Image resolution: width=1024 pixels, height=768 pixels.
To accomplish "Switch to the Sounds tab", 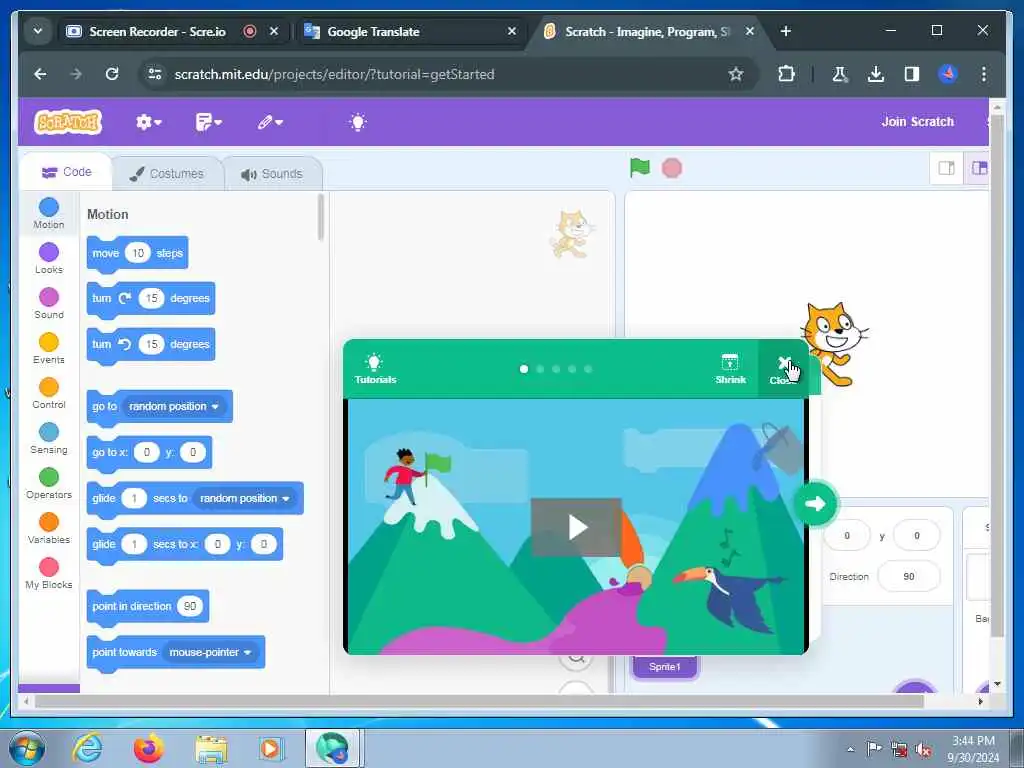I will 272,174.
